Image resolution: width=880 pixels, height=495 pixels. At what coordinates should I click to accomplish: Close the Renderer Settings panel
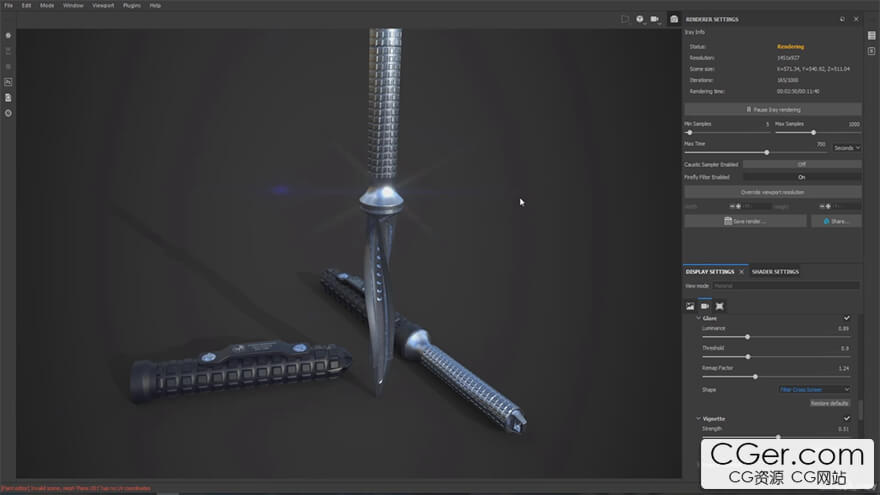pyautogui.click(x=856, y=19)
